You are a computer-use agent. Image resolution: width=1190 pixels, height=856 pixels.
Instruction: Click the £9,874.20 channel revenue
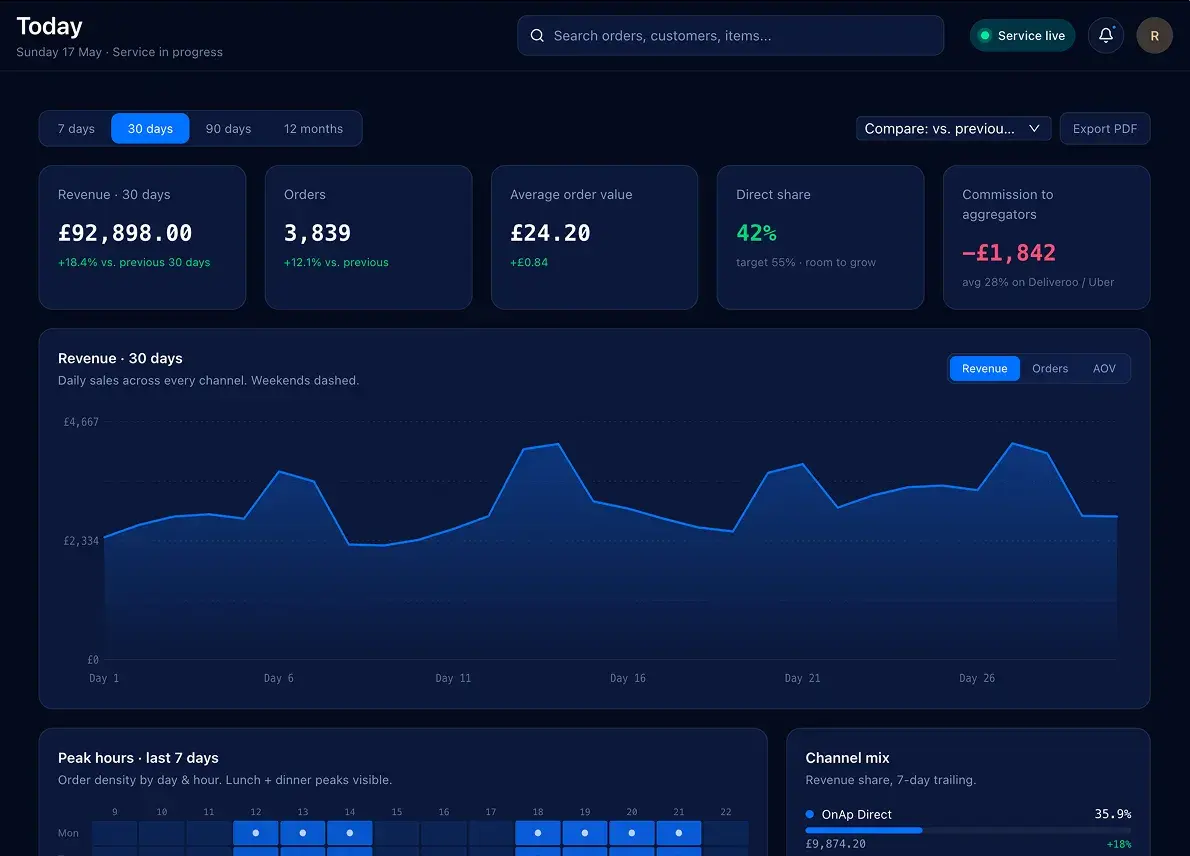point(836,844)
